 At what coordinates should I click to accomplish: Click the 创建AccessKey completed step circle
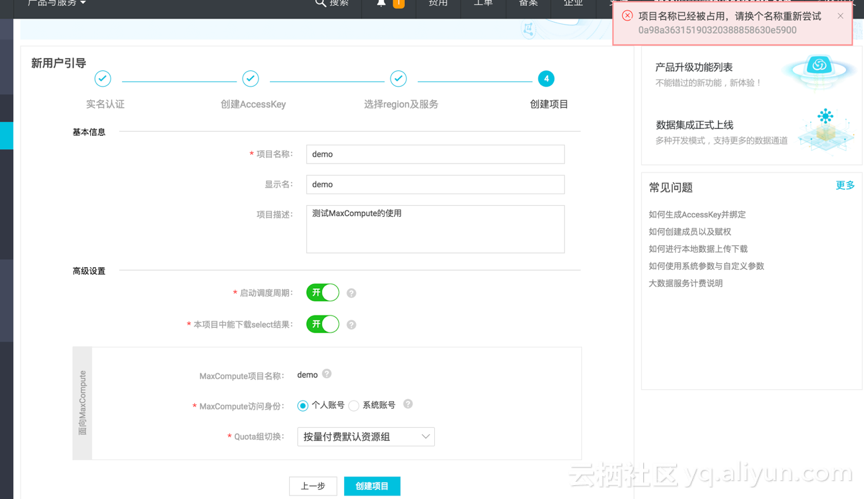pyautogui.click(x=250, y=79)
